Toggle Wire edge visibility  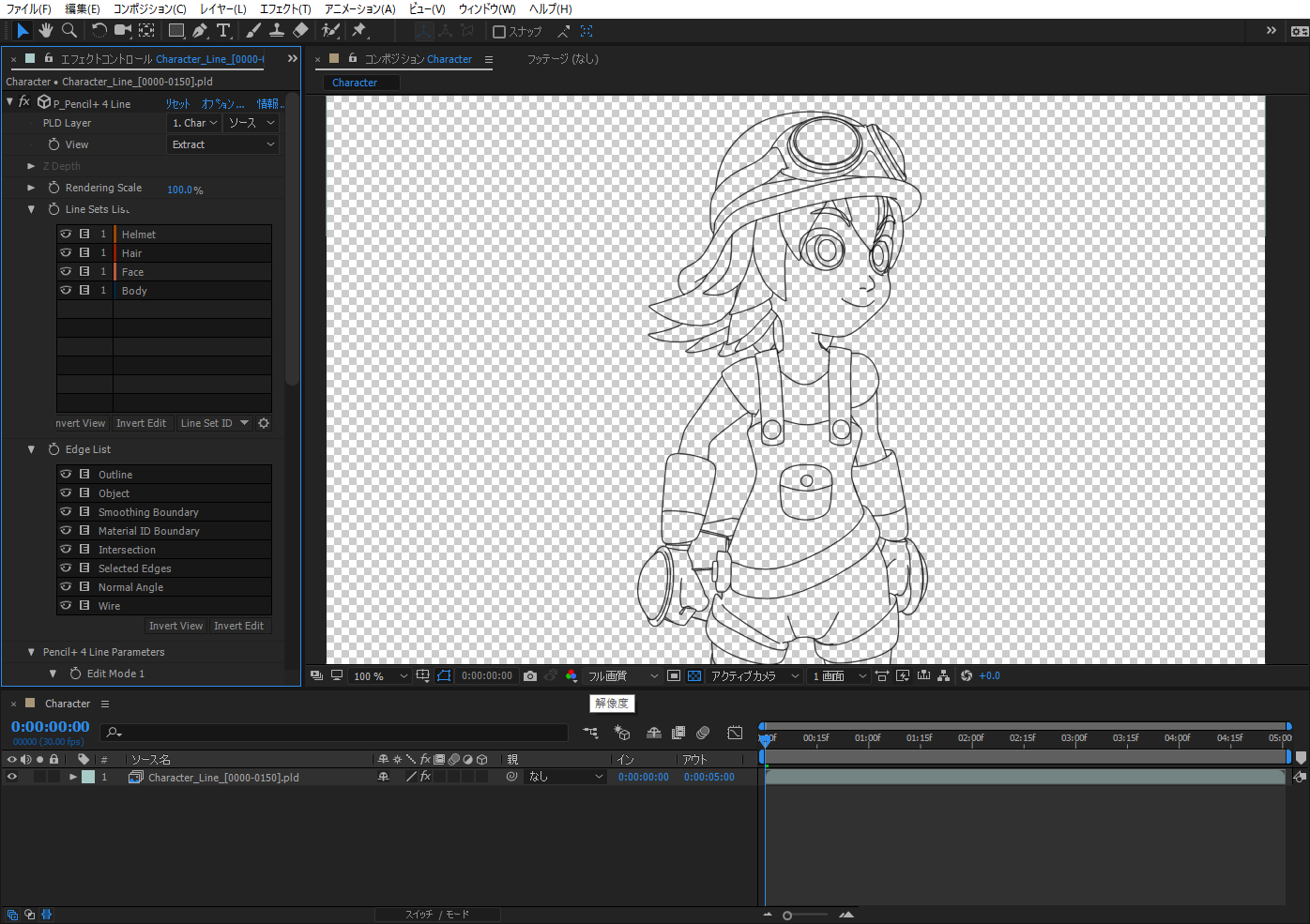(x=66, y=606)
